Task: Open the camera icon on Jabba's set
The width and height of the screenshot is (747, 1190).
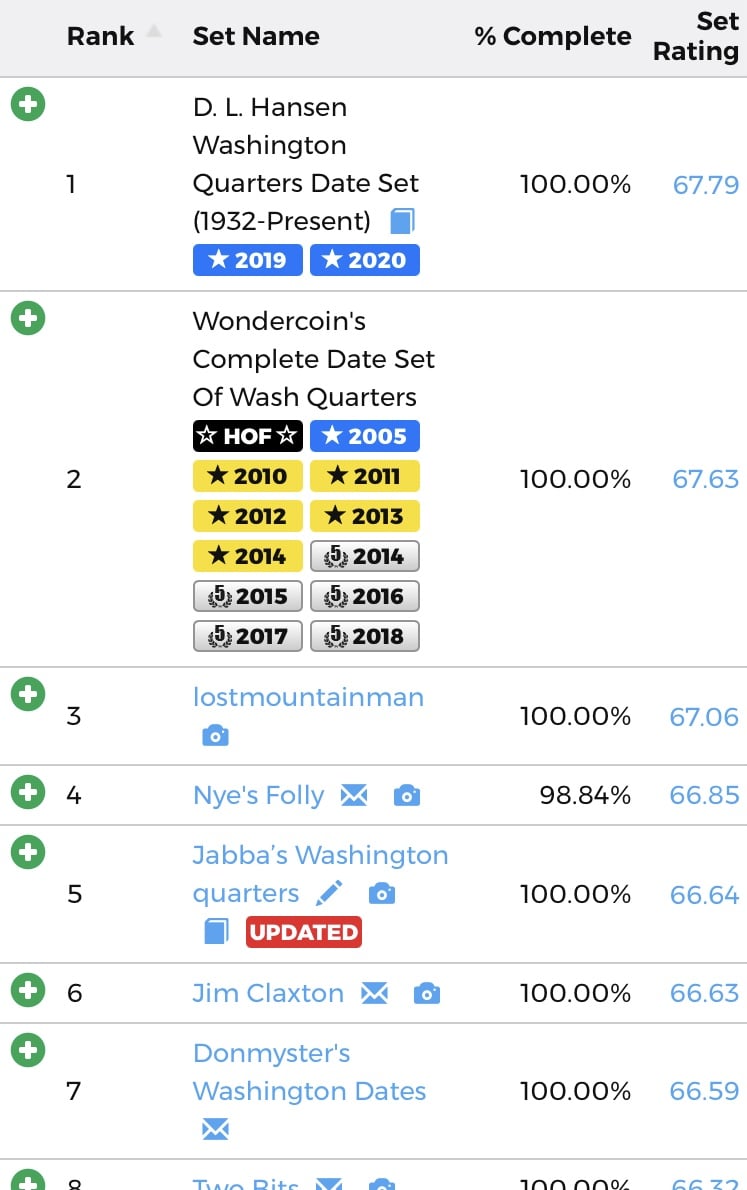Action: (381, 893)
